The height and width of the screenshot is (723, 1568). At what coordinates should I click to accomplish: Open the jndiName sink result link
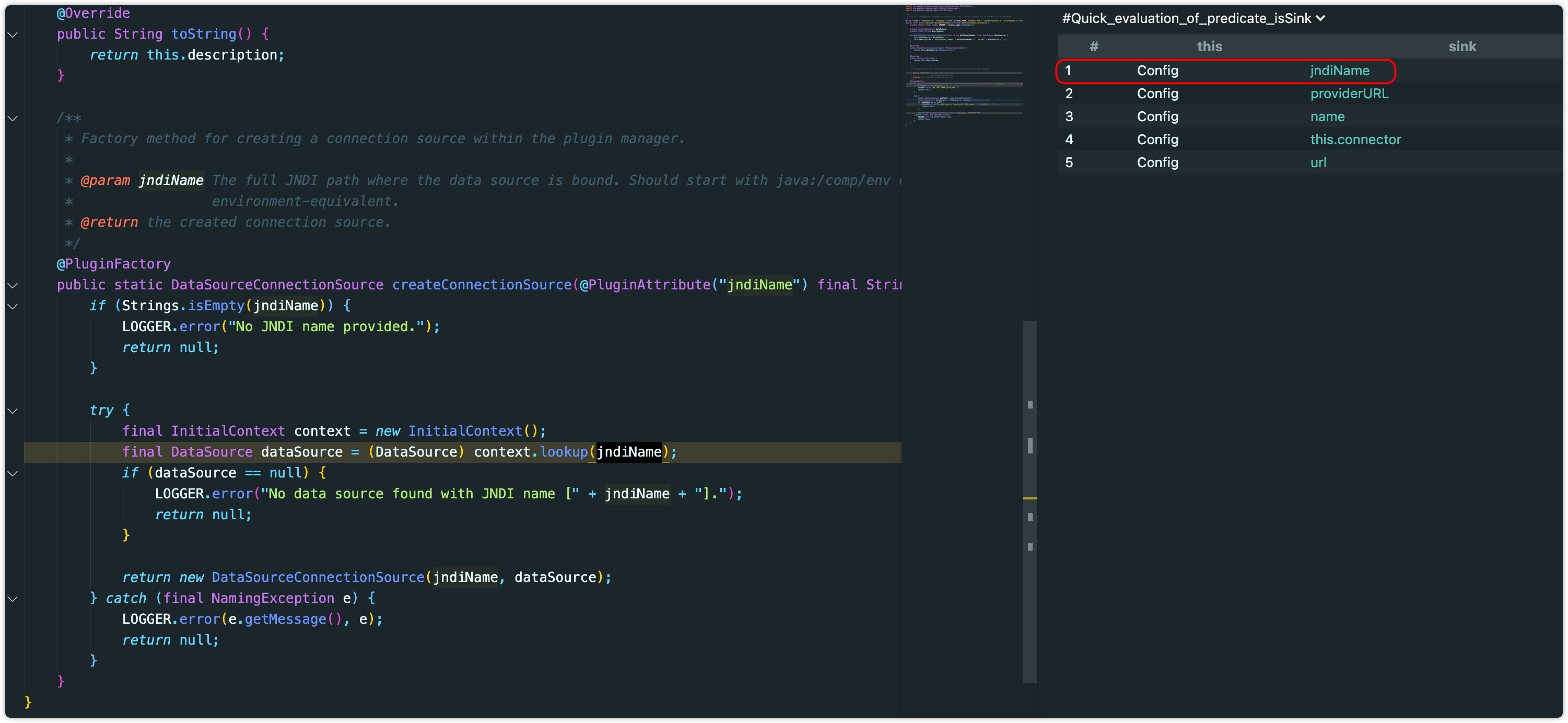(x=1340, y=71)
